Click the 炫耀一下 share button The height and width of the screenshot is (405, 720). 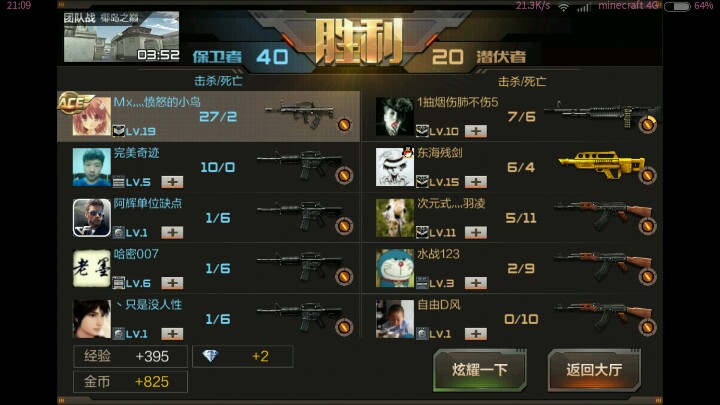click(479, 370)
